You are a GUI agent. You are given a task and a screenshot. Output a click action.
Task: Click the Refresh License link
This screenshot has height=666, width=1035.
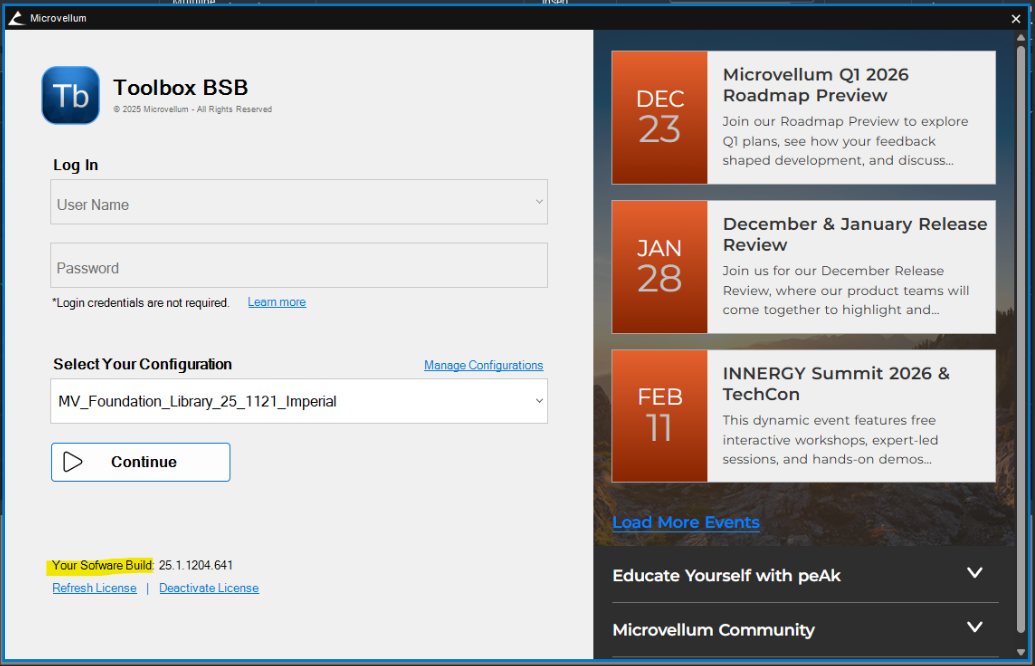(x=94, y=588)
